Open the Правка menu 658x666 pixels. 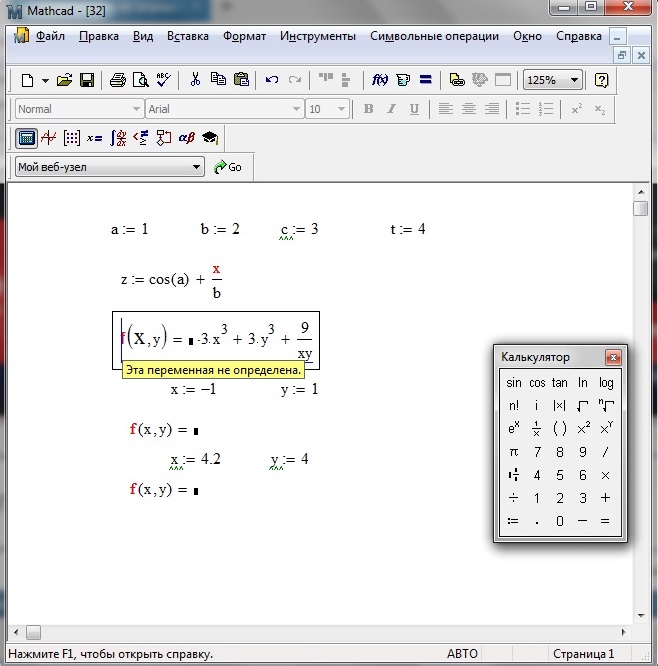99,37
